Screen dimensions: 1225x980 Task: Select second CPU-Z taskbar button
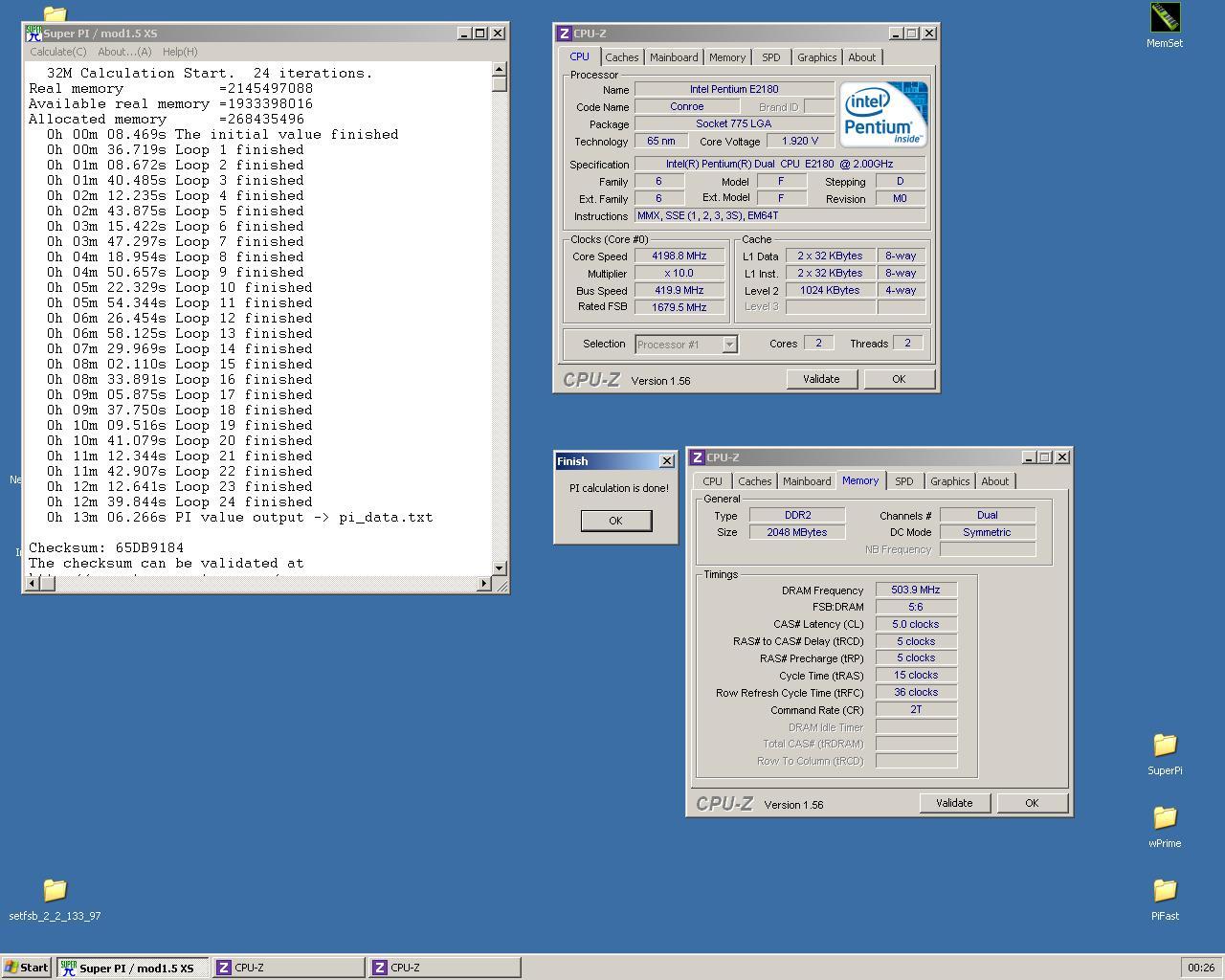[x=445, y=968]
